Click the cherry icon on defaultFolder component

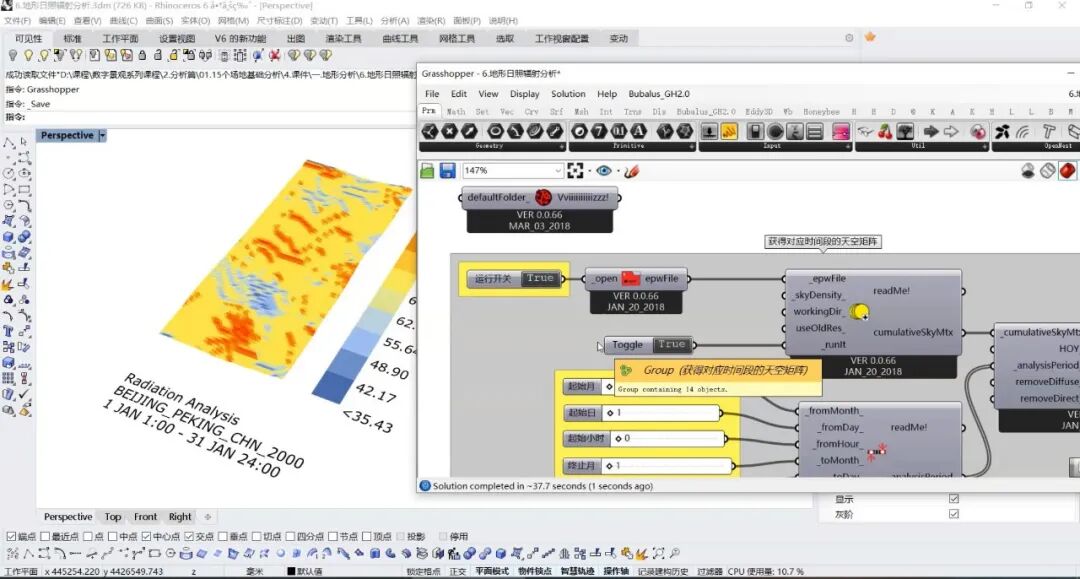point(543,198)
